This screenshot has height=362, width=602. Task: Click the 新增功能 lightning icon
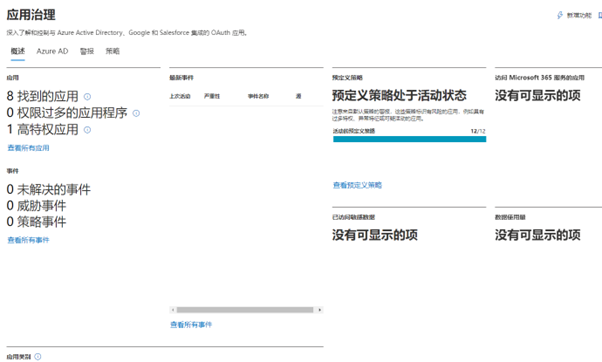pyautogui.click(x=560, y=15)
